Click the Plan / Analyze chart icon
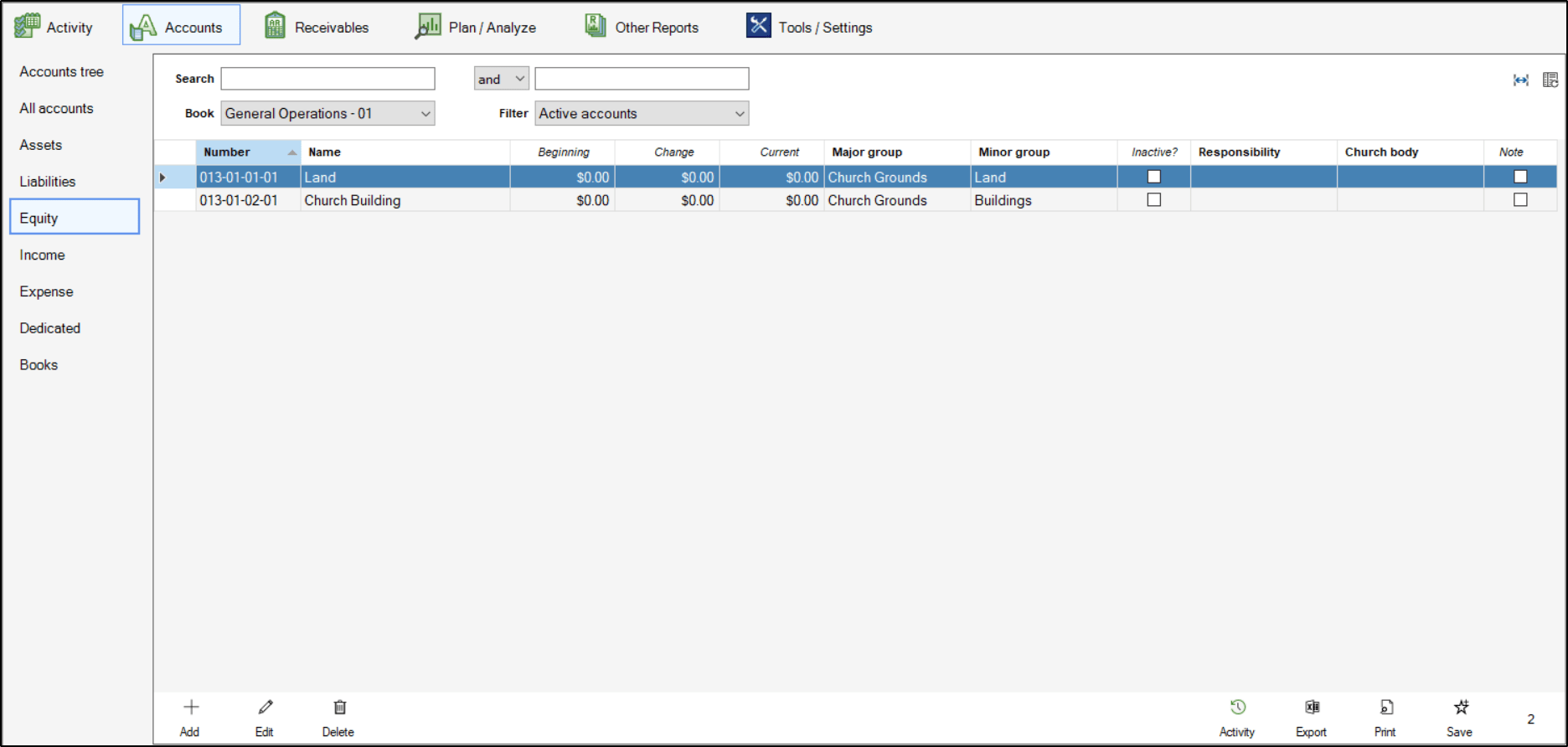 [428, 27]
